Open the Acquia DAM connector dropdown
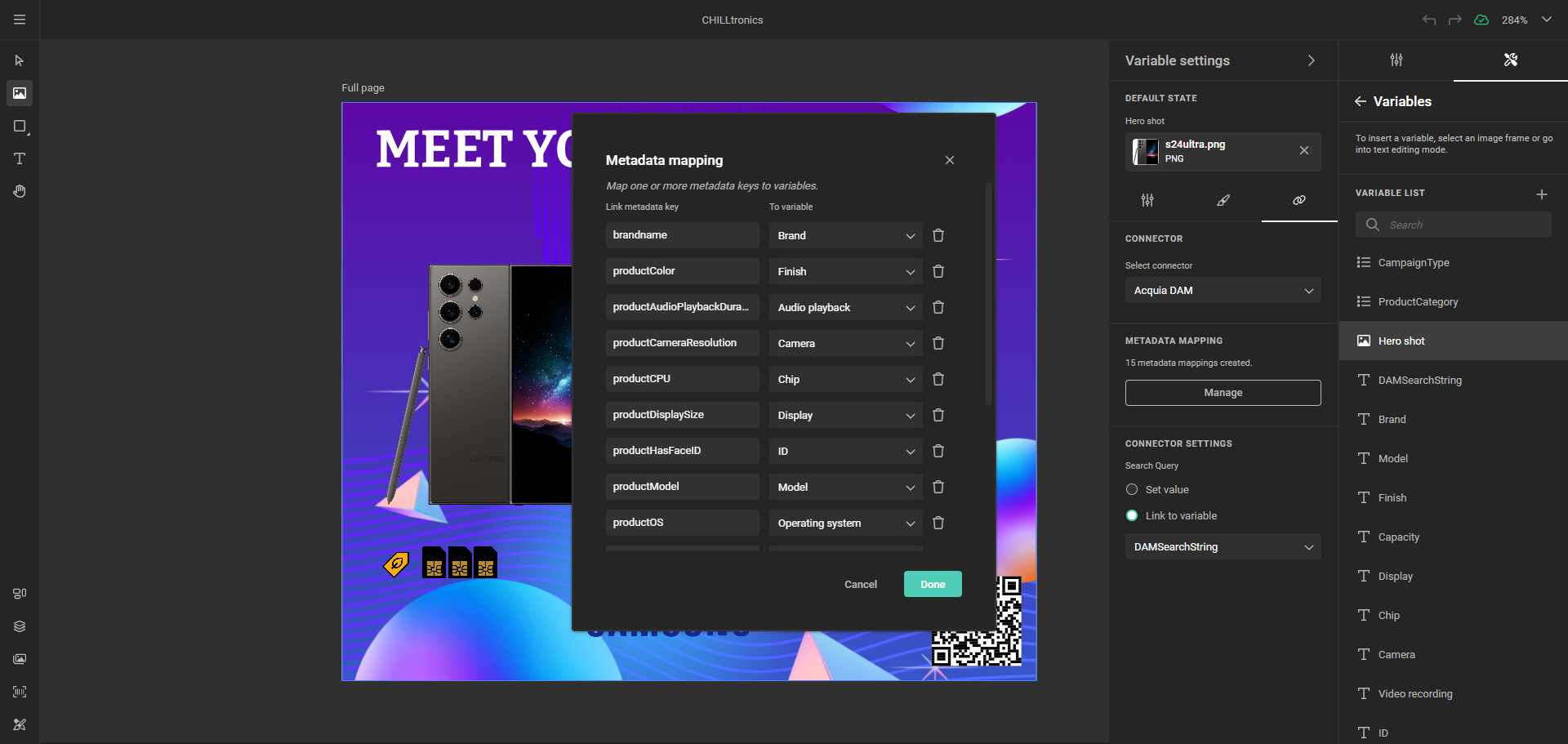 point(1223,291)
